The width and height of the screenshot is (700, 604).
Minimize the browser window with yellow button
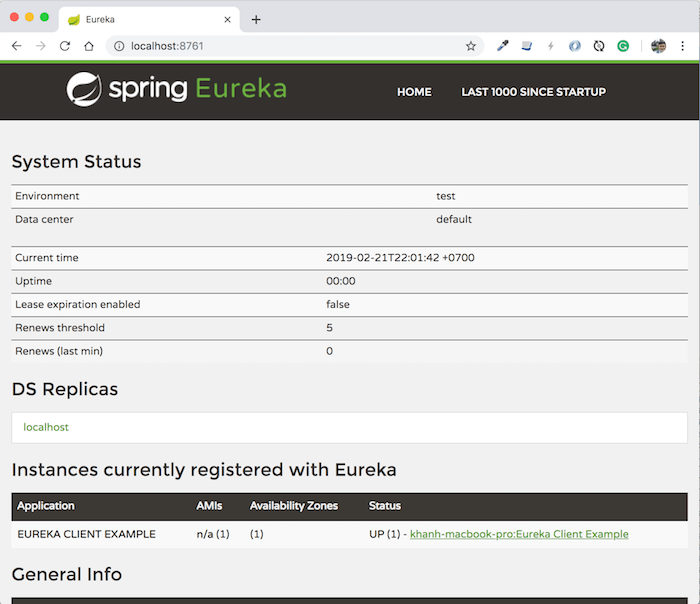pyautogui.click(x=29, y=17)
